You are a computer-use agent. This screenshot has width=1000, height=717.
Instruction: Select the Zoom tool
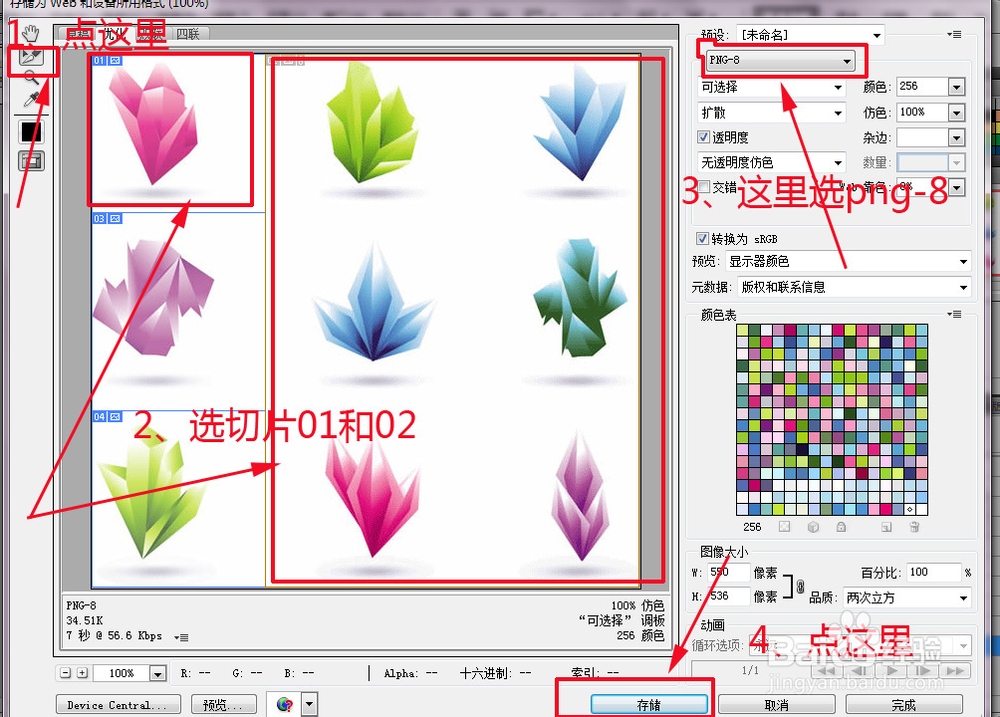point(31,77)
